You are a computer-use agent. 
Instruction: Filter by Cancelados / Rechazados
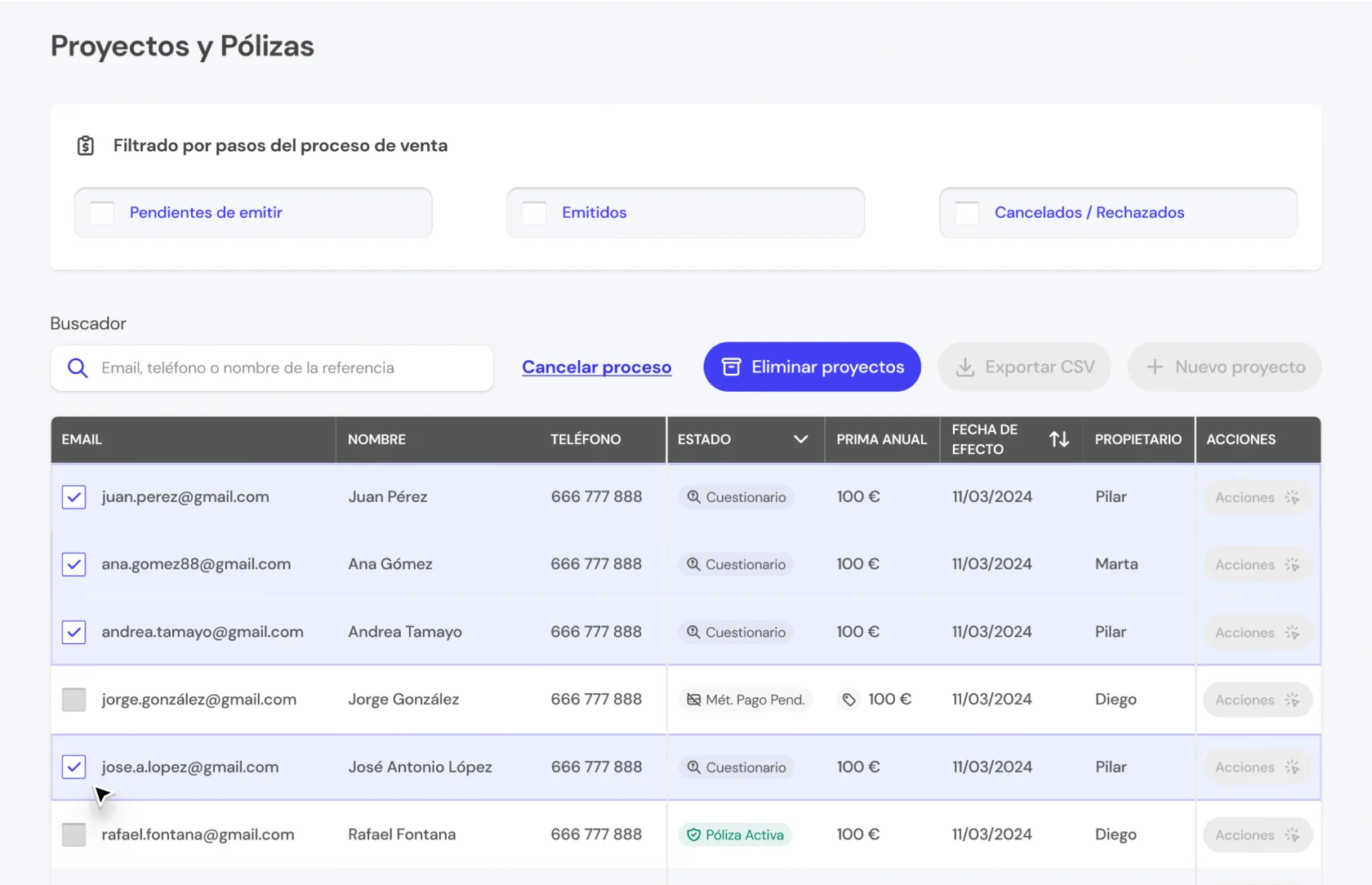pos(967,213)
